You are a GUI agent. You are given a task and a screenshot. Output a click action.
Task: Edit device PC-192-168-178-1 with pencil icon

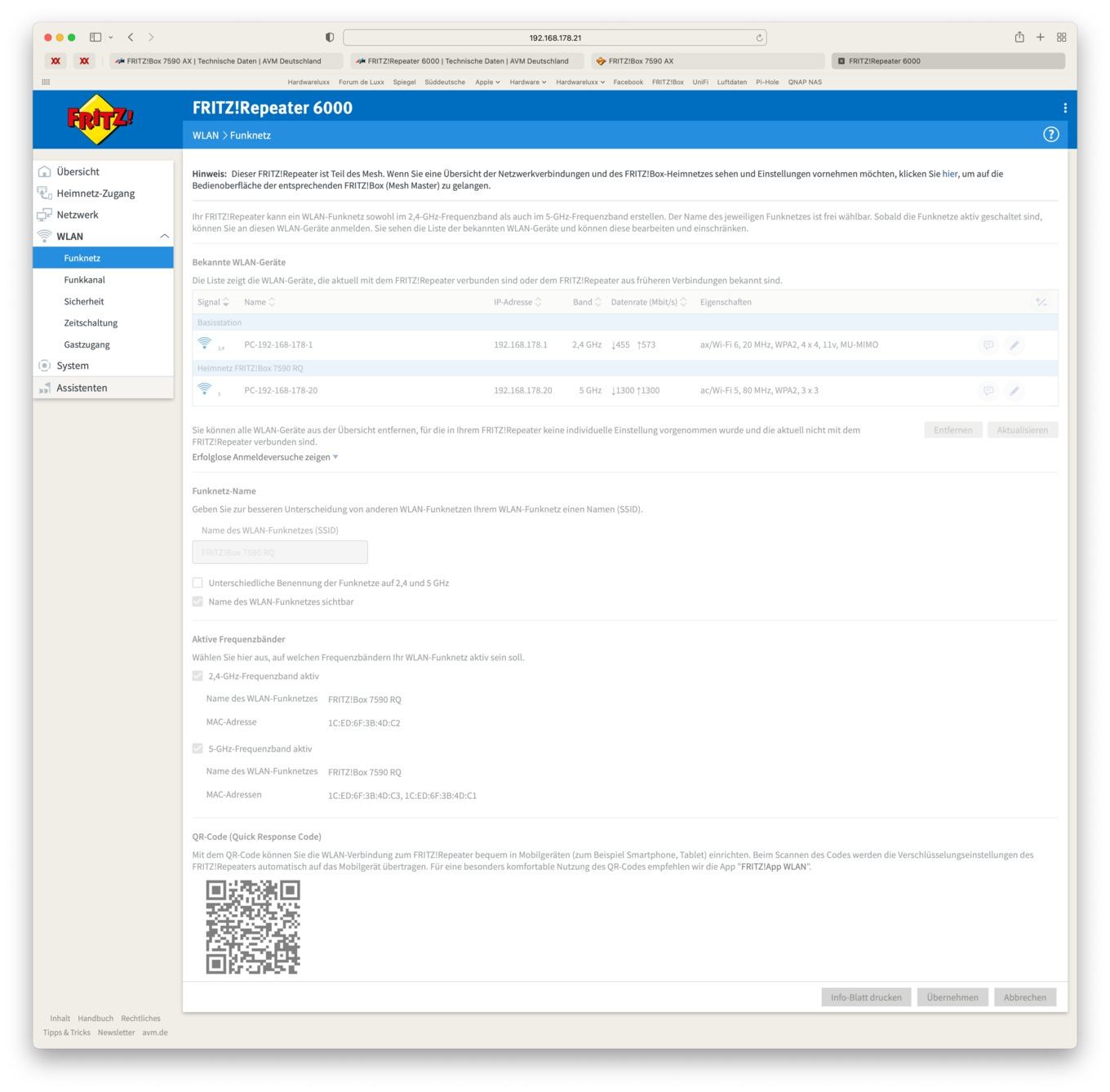click(1014, 345)
